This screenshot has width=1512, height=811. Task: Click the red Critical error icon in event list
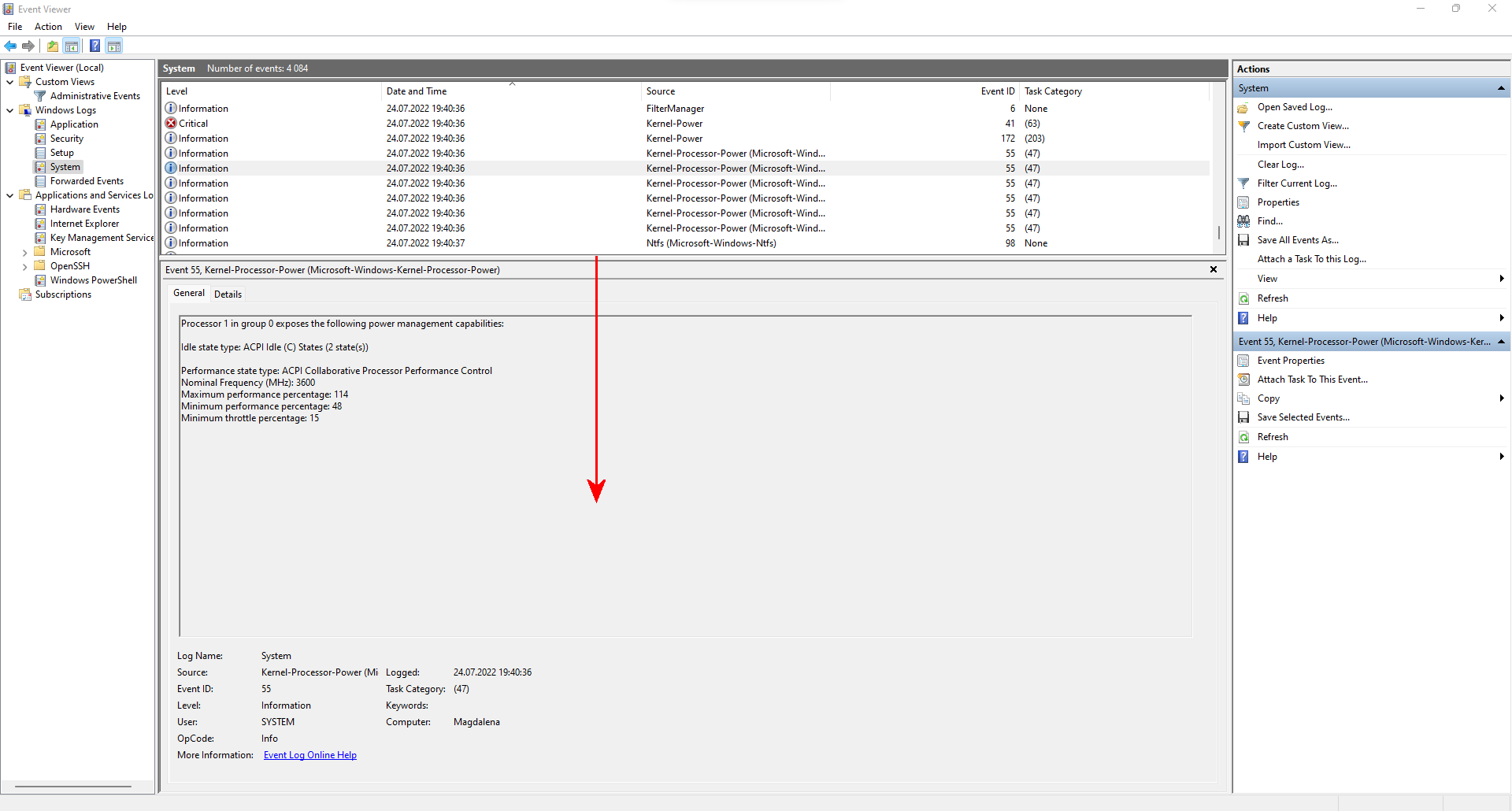[x=171, y=124]
